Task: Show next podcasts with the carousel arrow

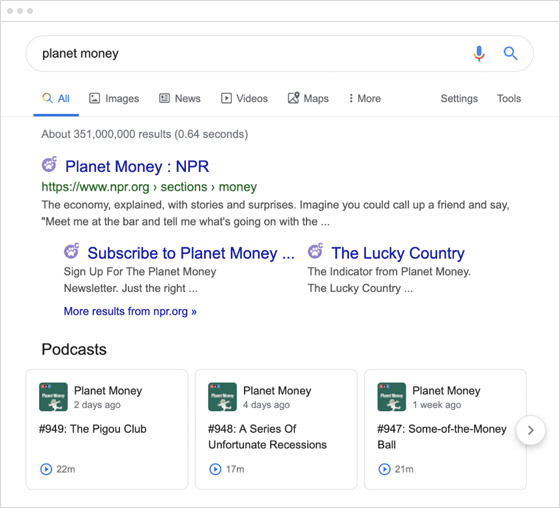Action: click(x=530, y=430)
